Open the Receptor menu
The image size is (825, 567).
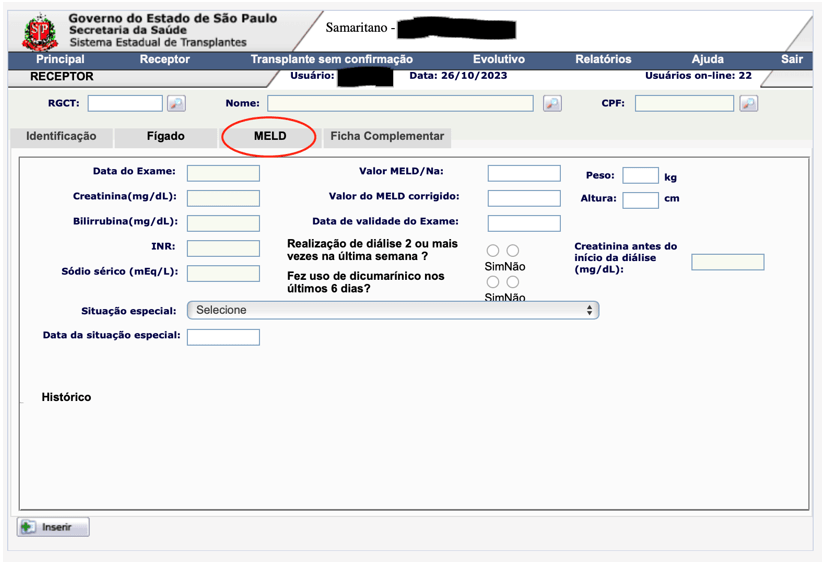(x=164, y=60)
